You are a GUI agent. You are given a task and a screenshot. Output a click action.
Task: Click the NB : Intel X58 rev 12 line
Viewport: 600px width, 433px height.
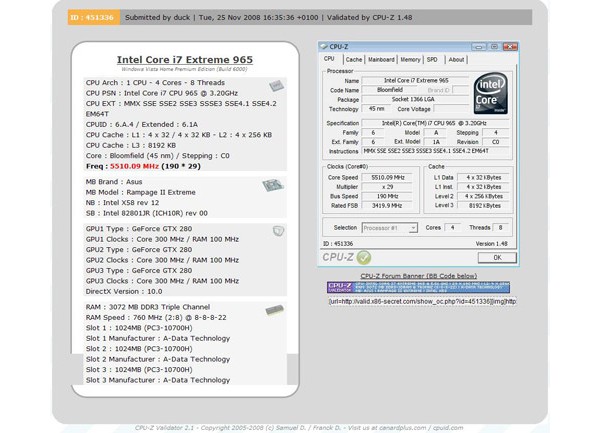tap(122, 203)
